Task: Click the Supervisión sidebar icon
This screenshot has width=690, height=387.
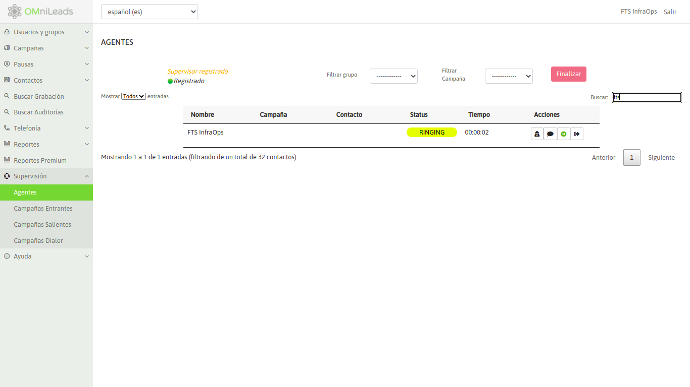Action: 7,176
